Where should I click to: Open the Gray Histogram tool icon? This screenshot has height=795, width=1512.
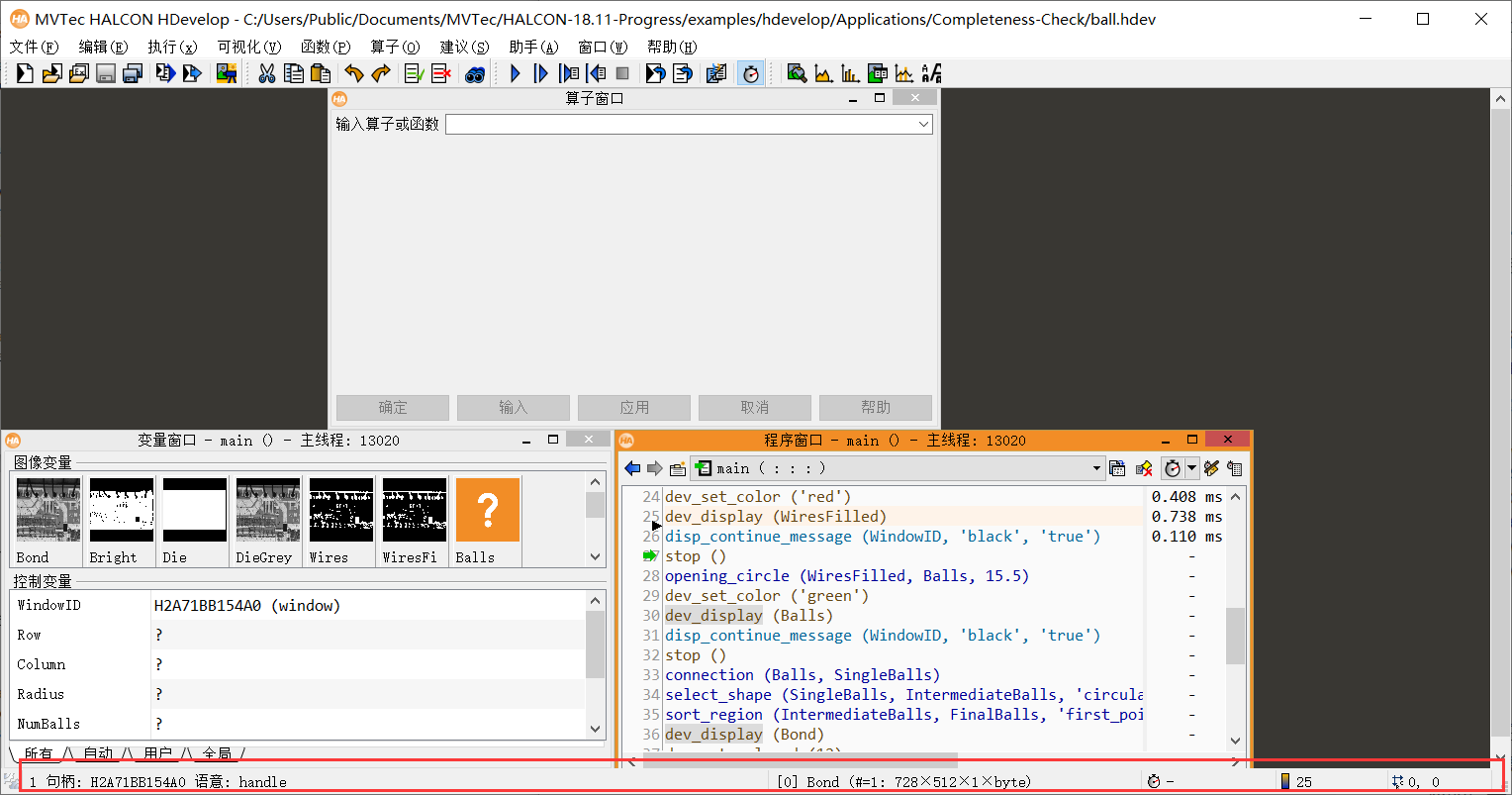click(x=823, y=73)
